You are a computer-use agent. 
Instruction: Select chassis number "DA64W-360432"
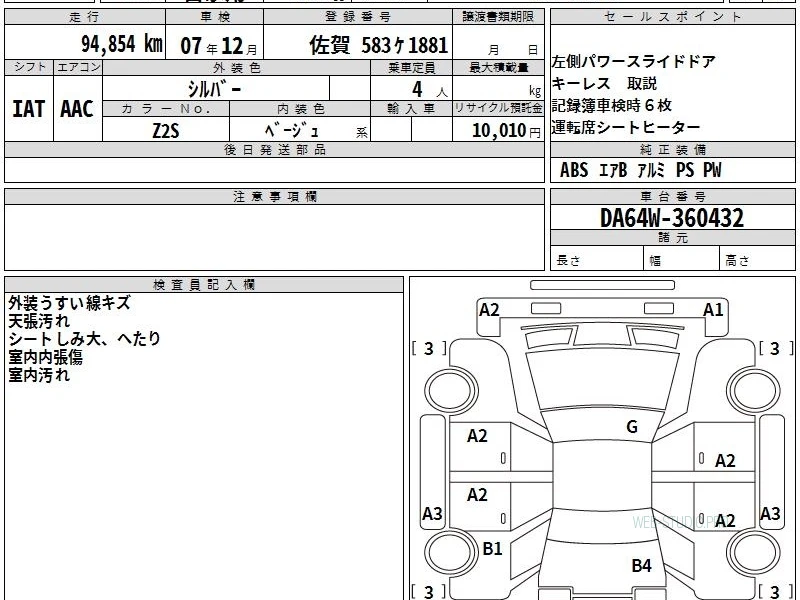coord(672,218)
